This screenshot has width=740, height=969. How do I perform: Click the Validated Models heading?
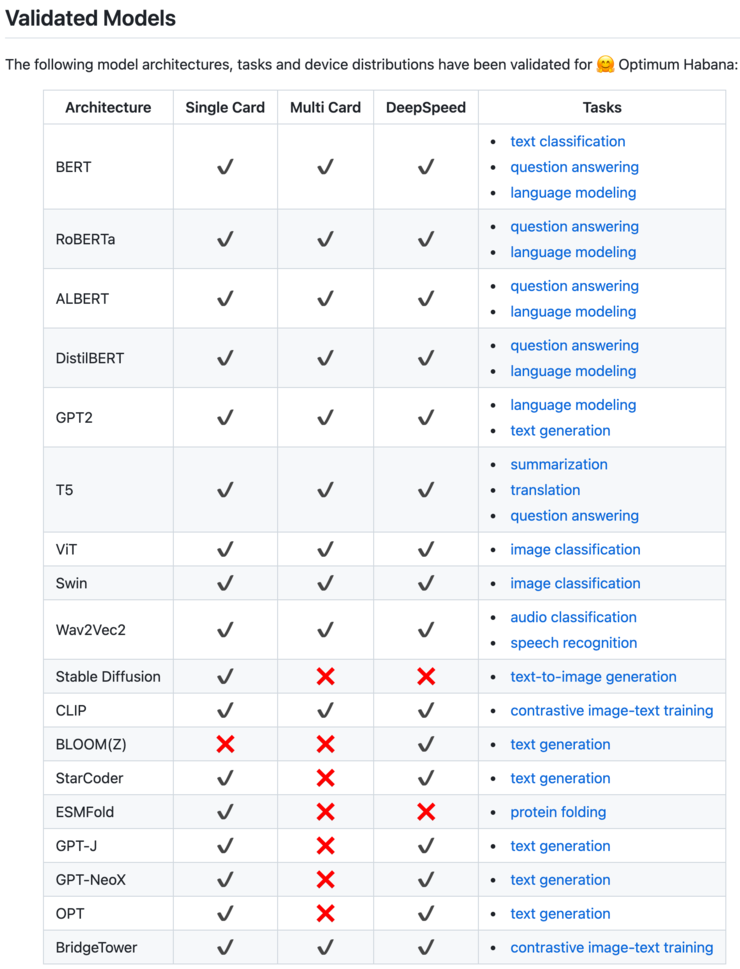pyautogui.click(x=91, y=18)
